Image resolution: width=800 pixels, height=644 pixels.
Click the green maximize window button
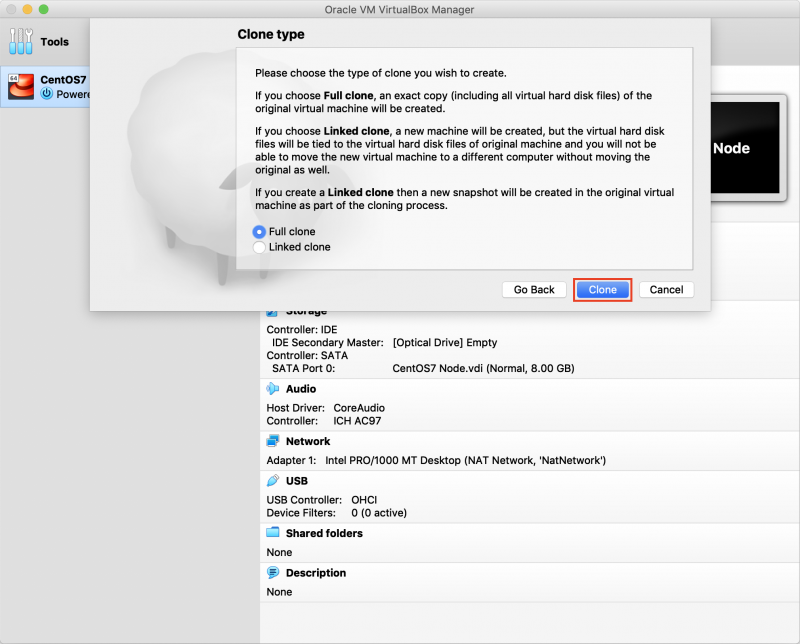click(43, 9)
